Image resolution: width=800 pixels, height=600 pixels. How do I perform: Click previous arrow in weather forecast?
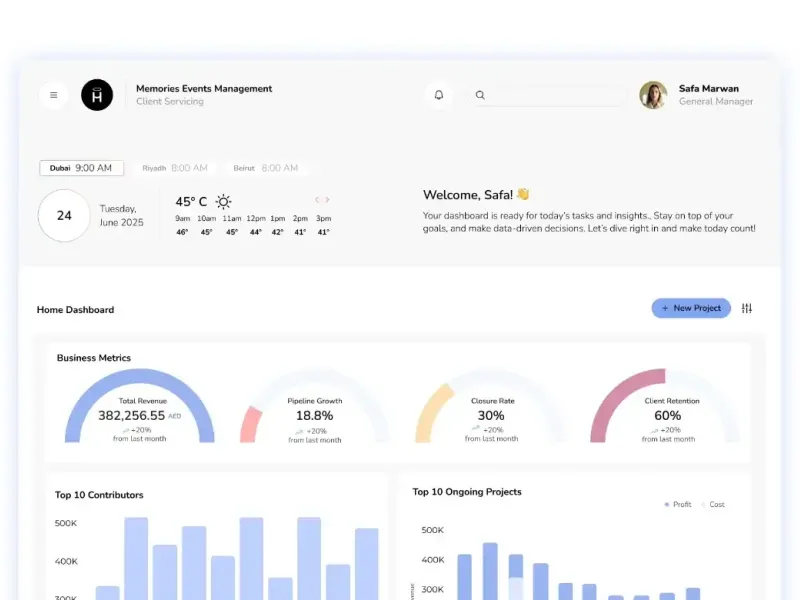317,199
